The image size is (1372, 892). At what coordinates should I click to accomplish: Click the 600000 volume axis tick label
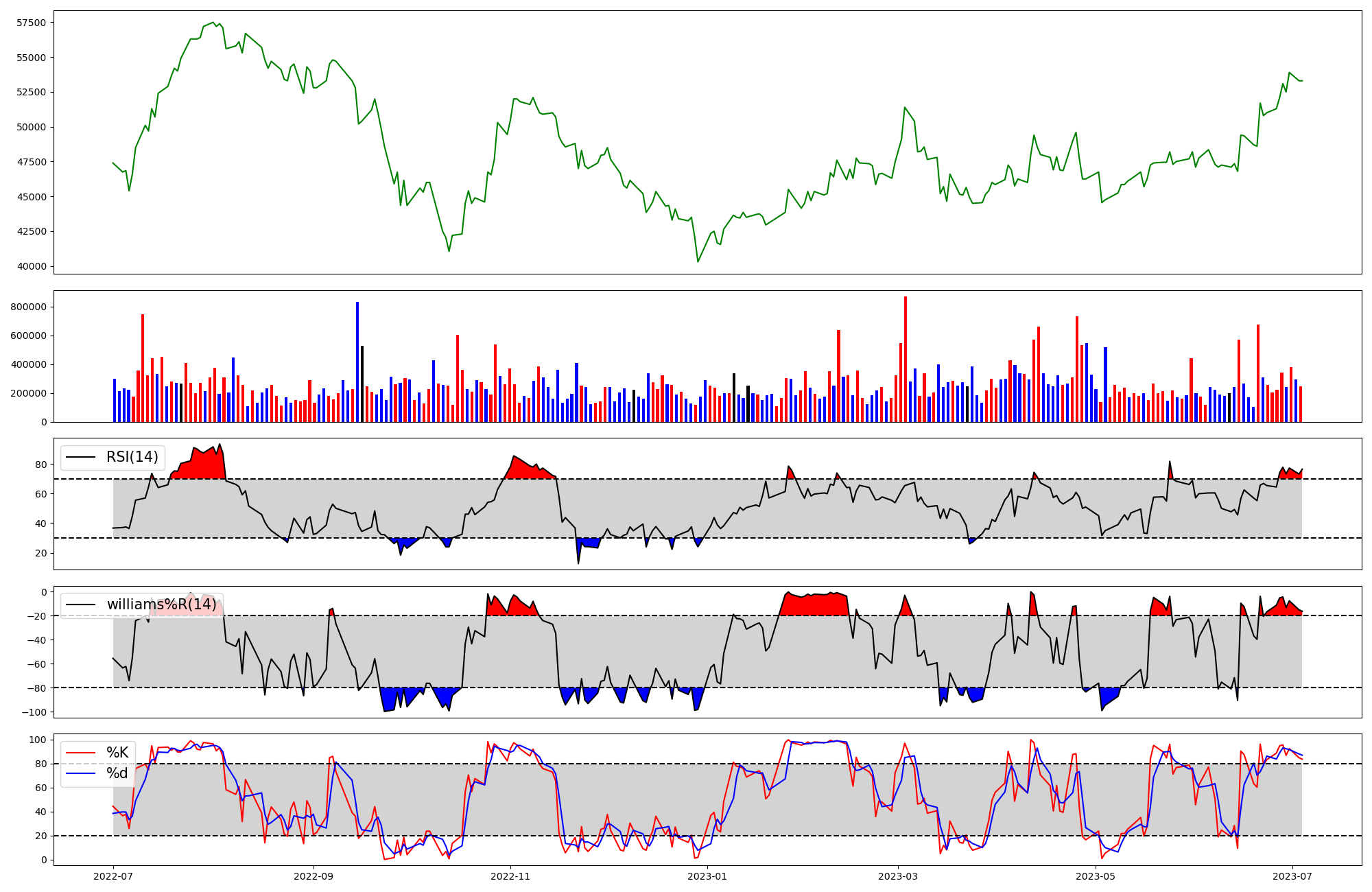29,336
